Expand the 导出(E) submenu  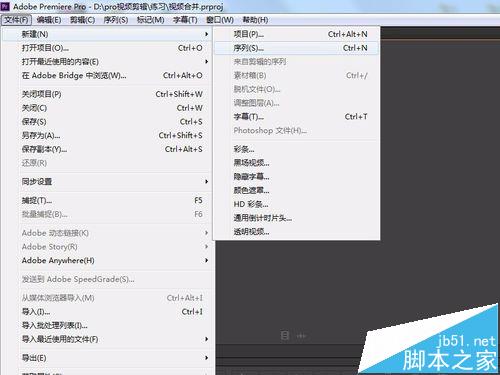point(107,358)
